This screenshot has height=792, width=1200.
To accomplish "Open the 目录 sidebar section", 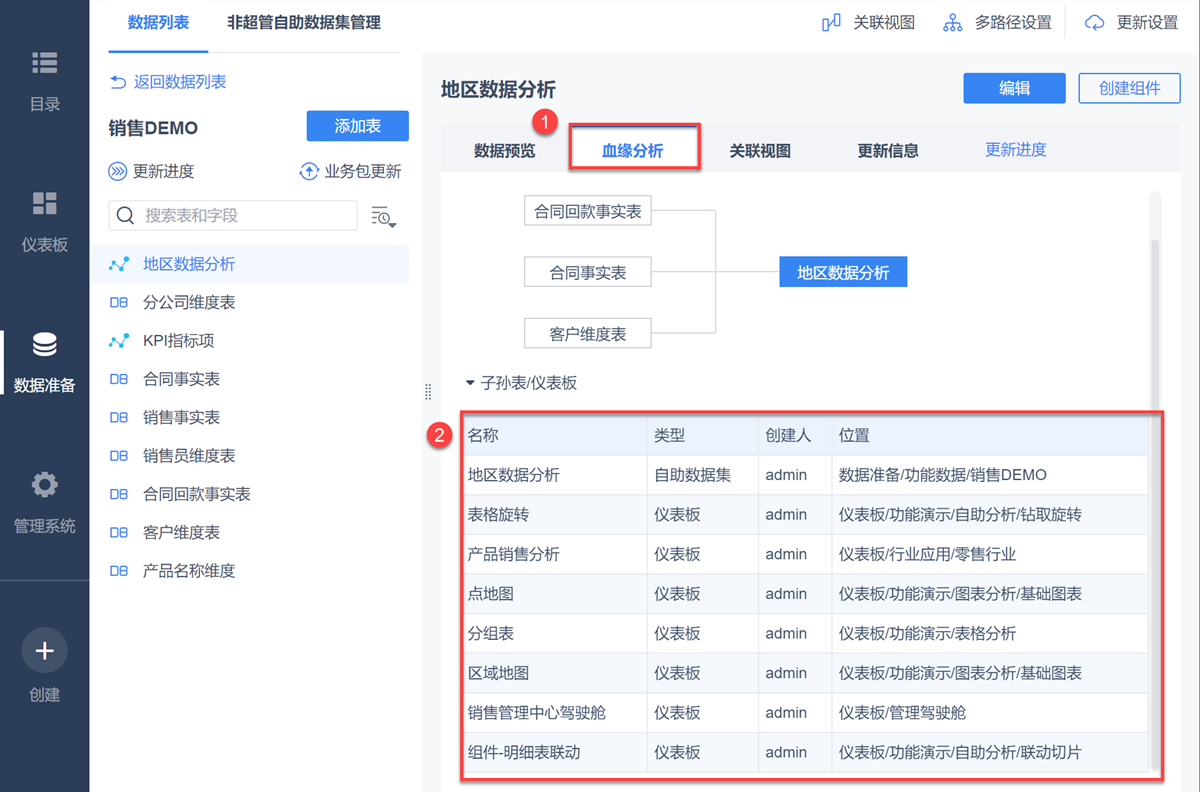I will (x=44, y=80).
